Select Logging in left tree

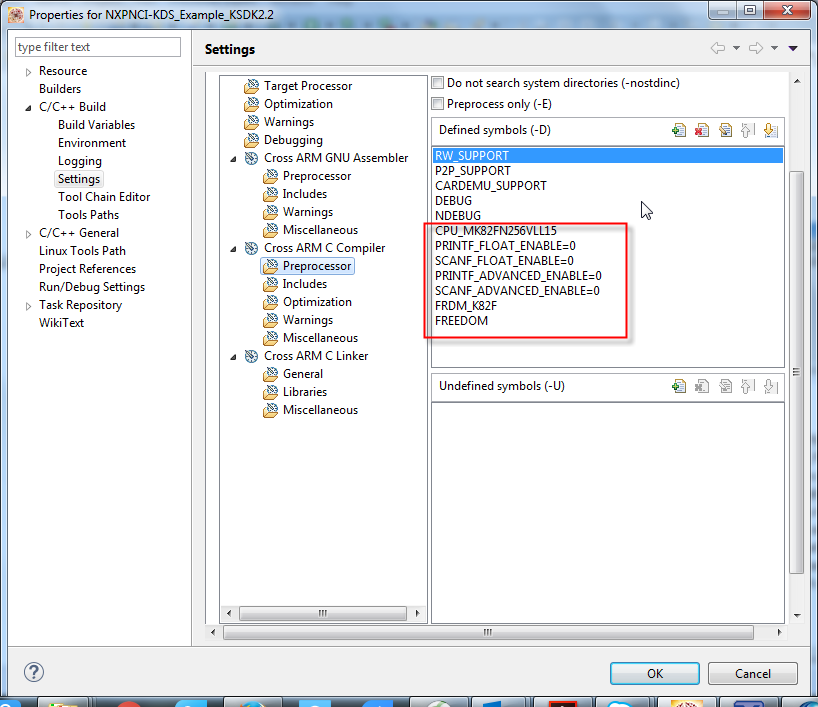79,161
